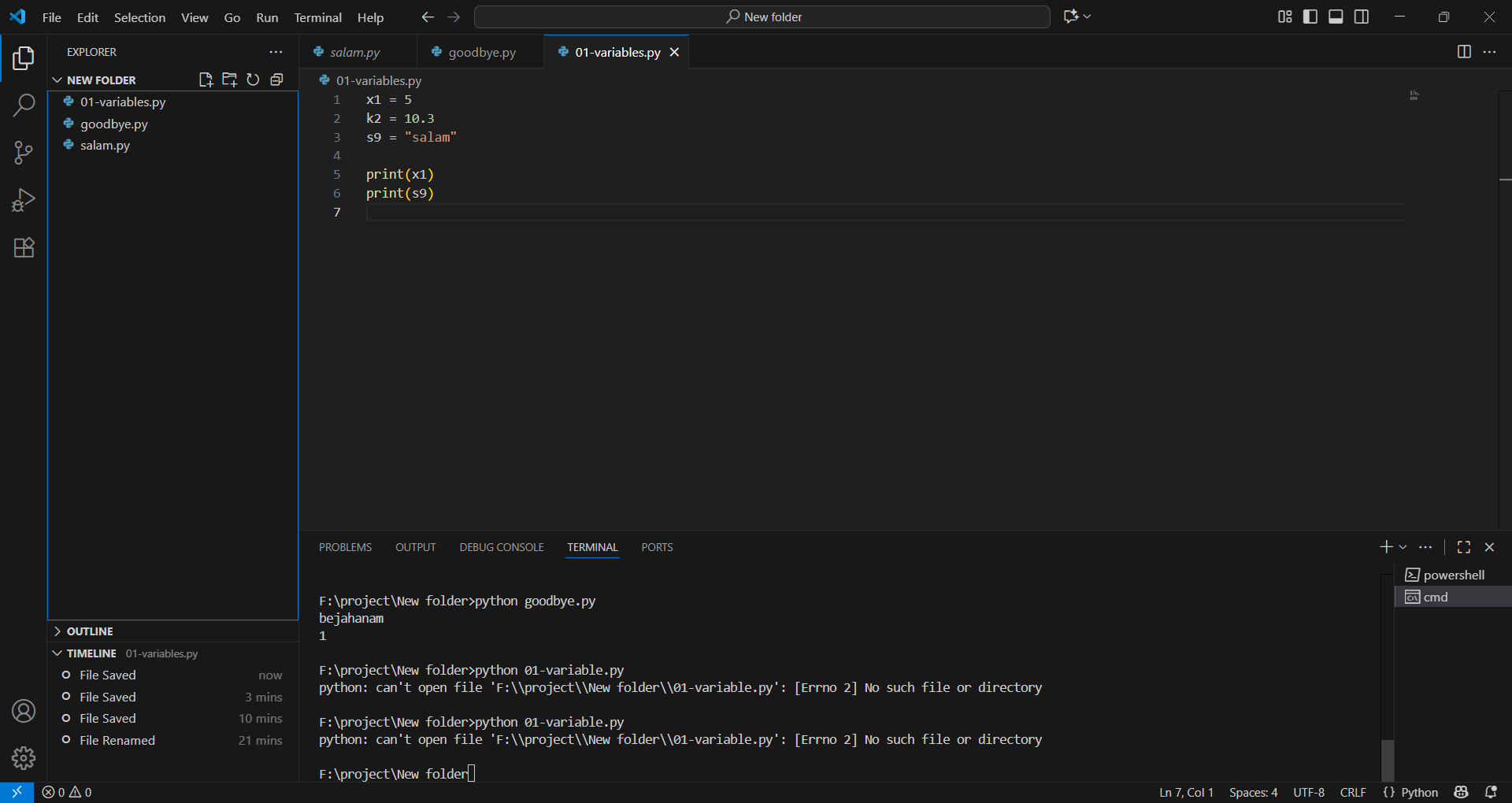
Task: Open the File Renamed timeline entry
Action: point(173,740)
